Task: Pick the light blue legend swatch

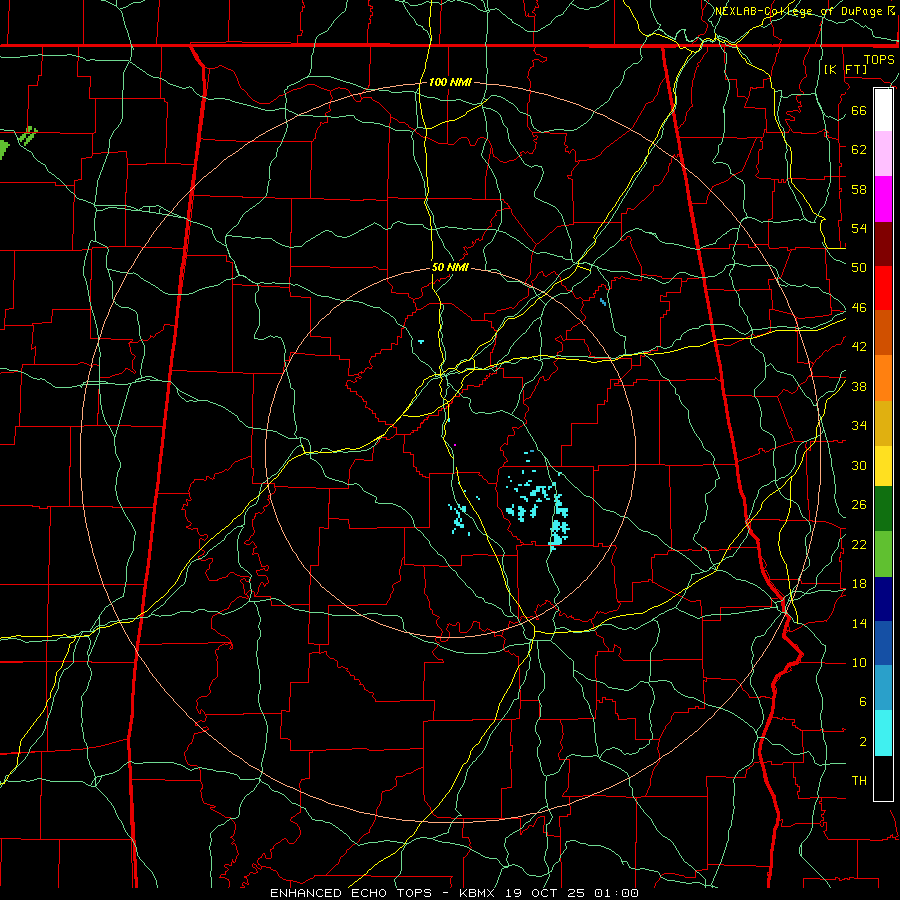Action: click(883, 688)
